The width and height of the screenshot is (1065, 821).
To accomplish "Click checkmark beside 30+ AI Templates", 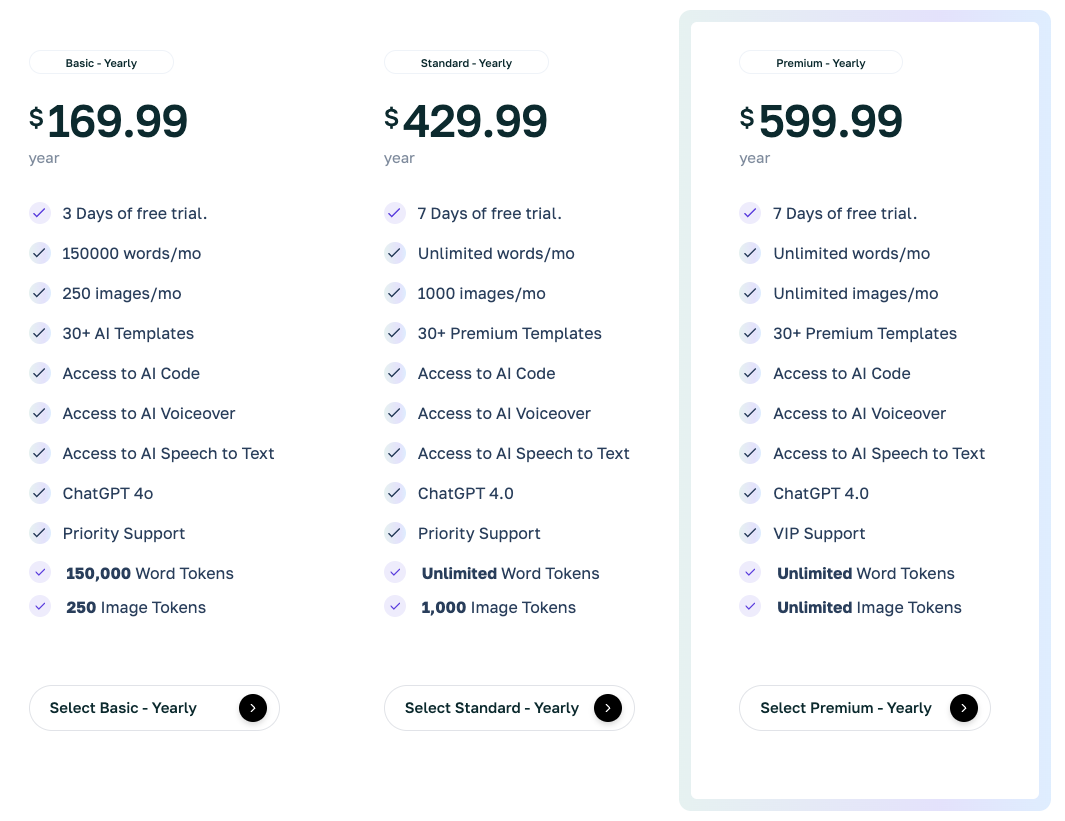I will click(x=40, y=333).
